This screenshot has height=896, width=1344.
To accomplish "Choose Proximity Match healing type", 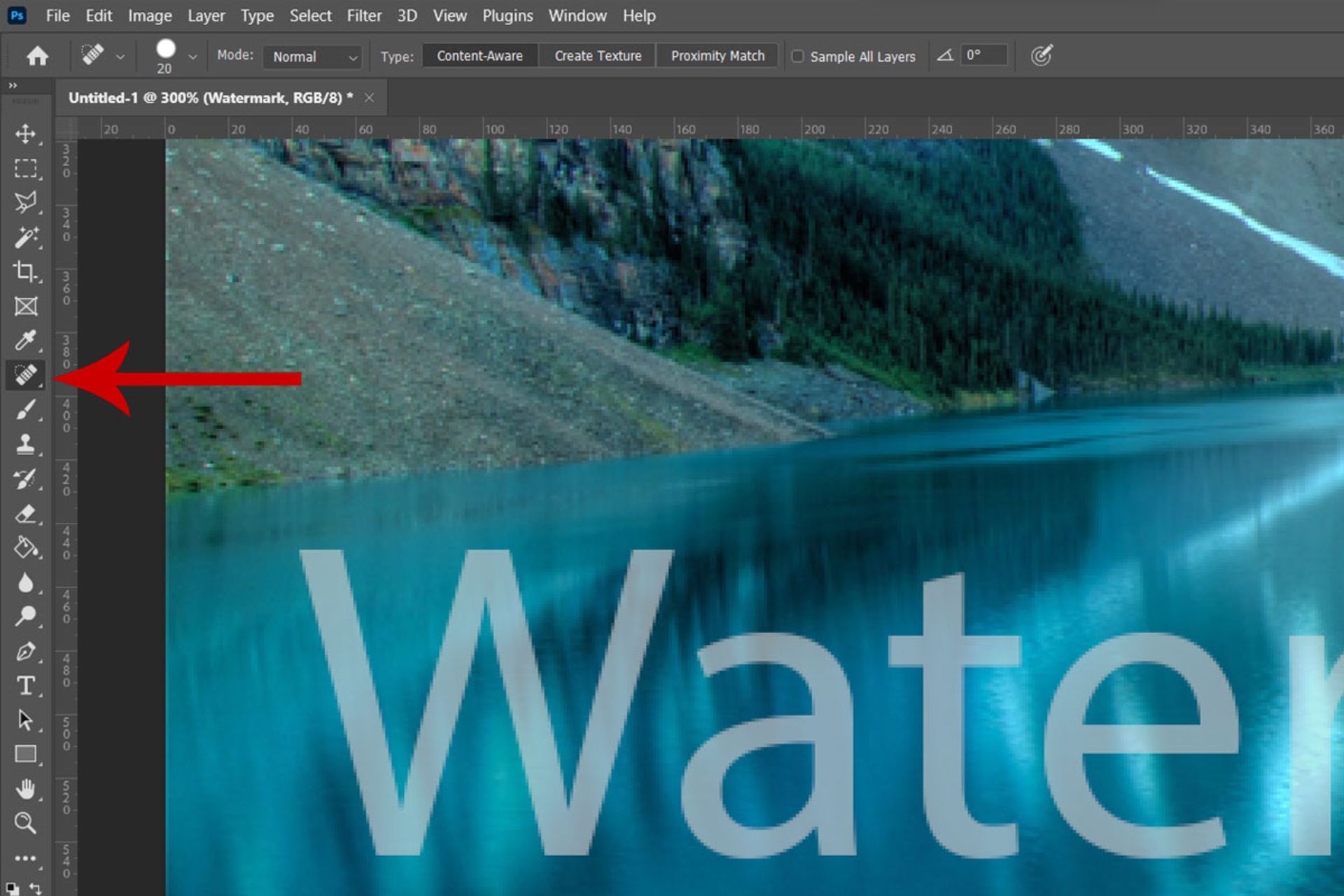I will [717, 56].
